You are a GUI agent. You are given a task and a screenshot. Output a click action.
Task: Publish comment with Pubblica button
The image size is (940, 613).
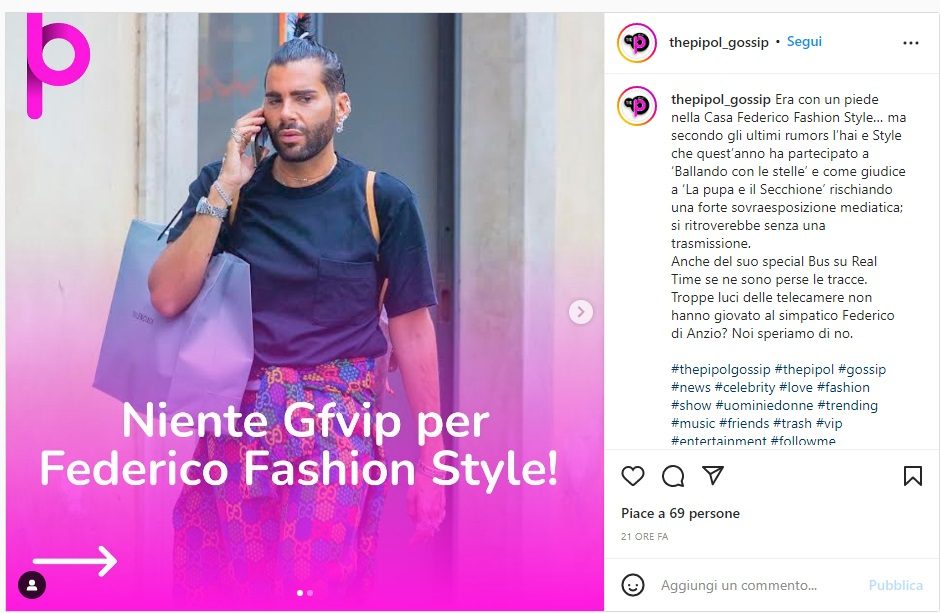tap(896, 585)
